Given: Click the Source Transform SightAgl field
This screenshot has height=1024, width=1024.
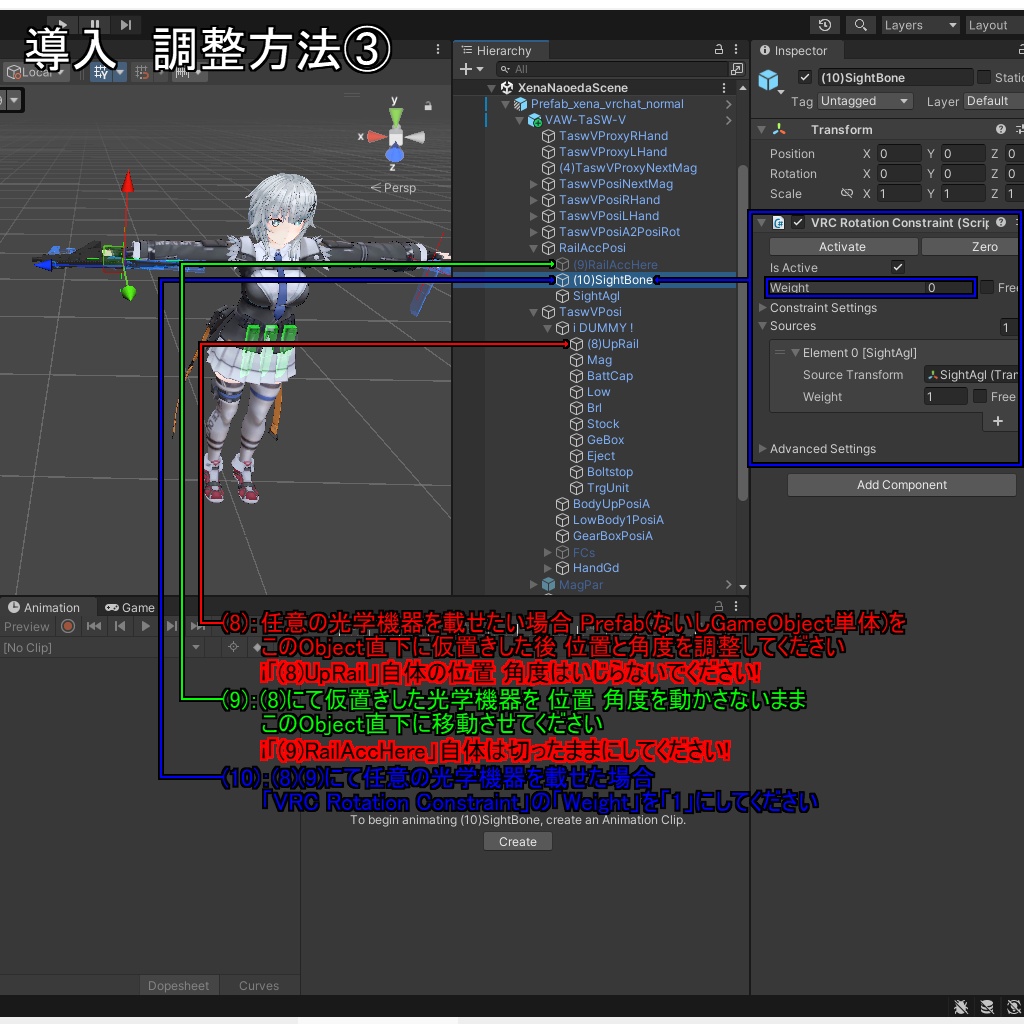Looking at the screenshot, I should click(x=972, y=375).
